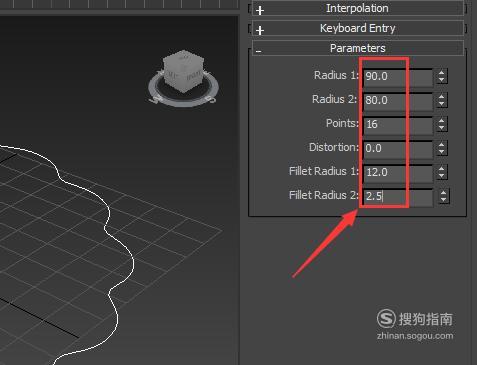Expand the Keyboard Entry rollout
The height and width of the screenshot is (365, 477).
pos(357,28)
